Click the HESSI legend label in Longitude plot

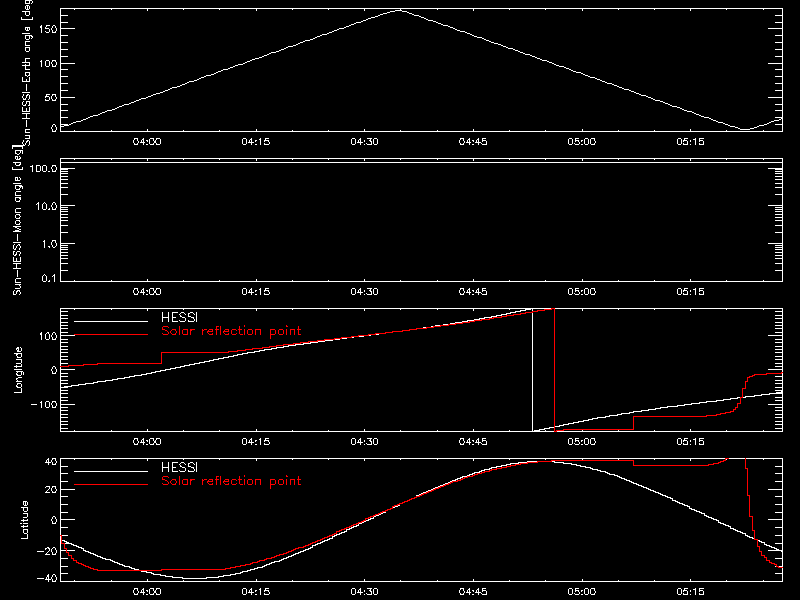tap(179, 318)
